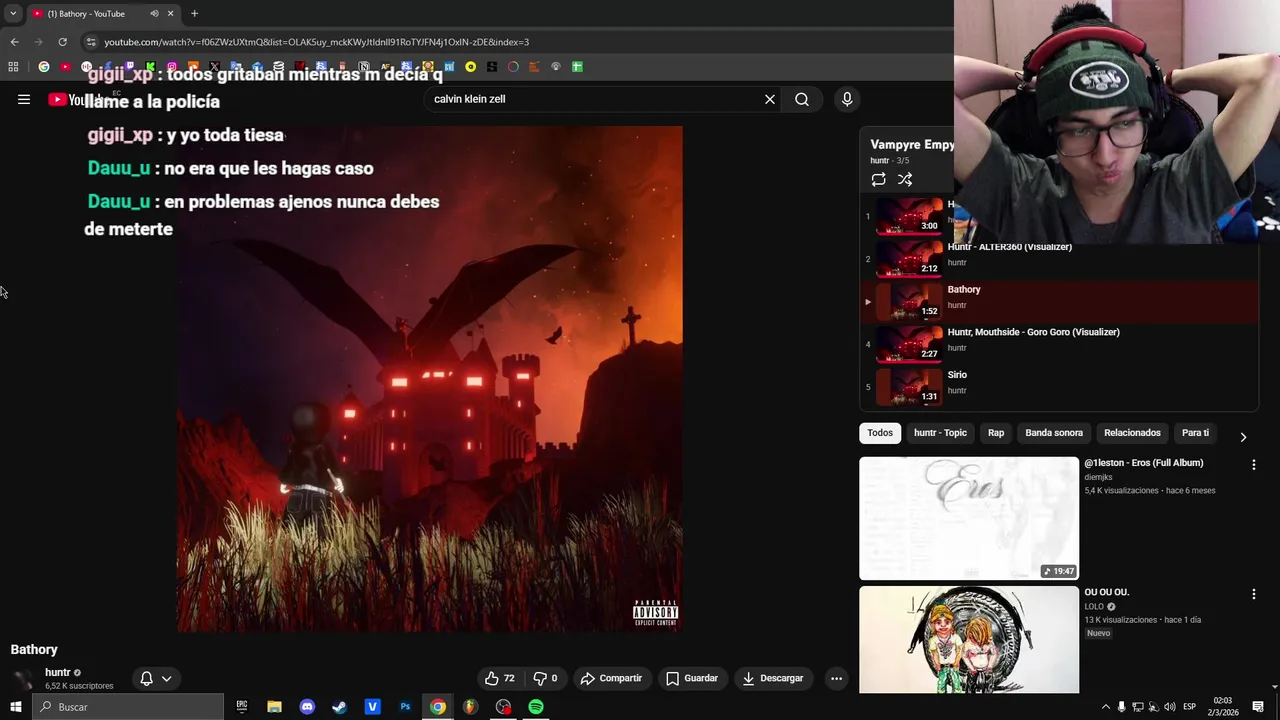This screenshot has height=720, width=1280.
Task: Select the Banda sonora filter chip
Action: tap(1054, 433)
